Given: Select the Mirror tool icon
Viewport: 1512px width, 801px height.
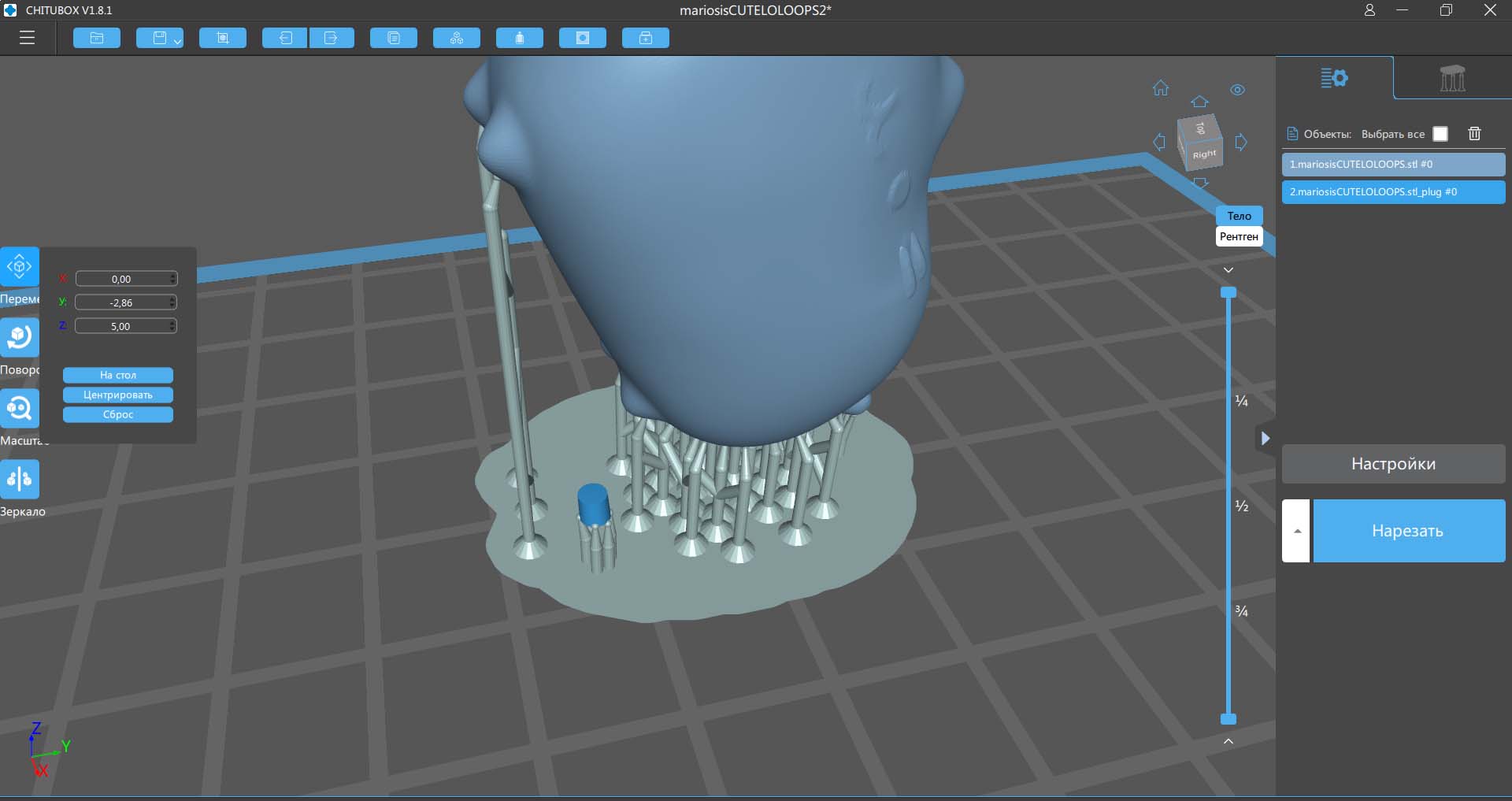Looking at the screenshot, I should tap(20, 479).
